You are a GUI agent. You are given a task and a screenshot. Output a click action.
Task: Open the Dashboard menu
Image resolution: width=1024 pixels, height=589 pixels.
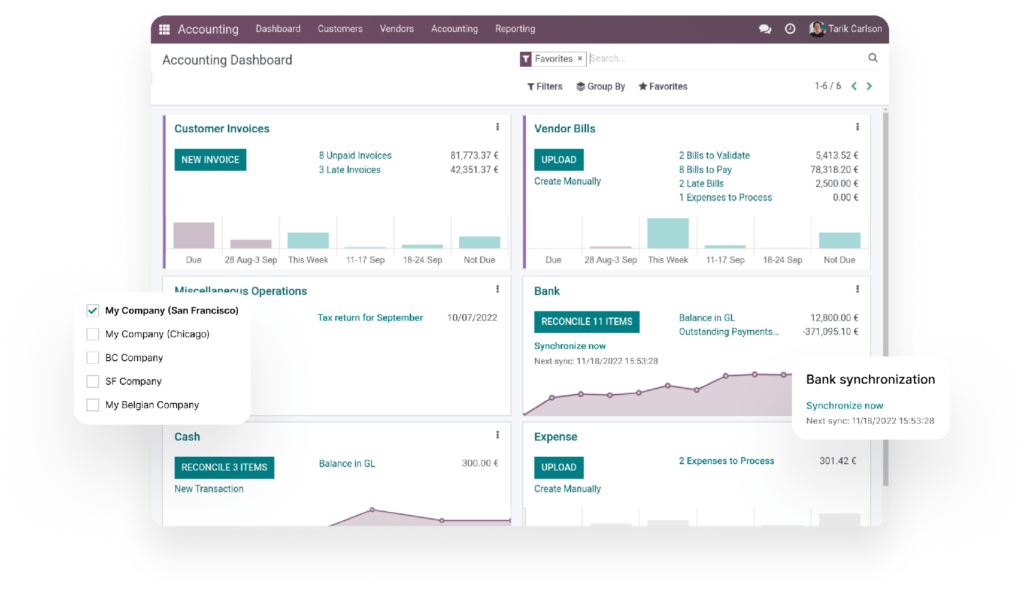pyautogui.click(x=278, y=29)
